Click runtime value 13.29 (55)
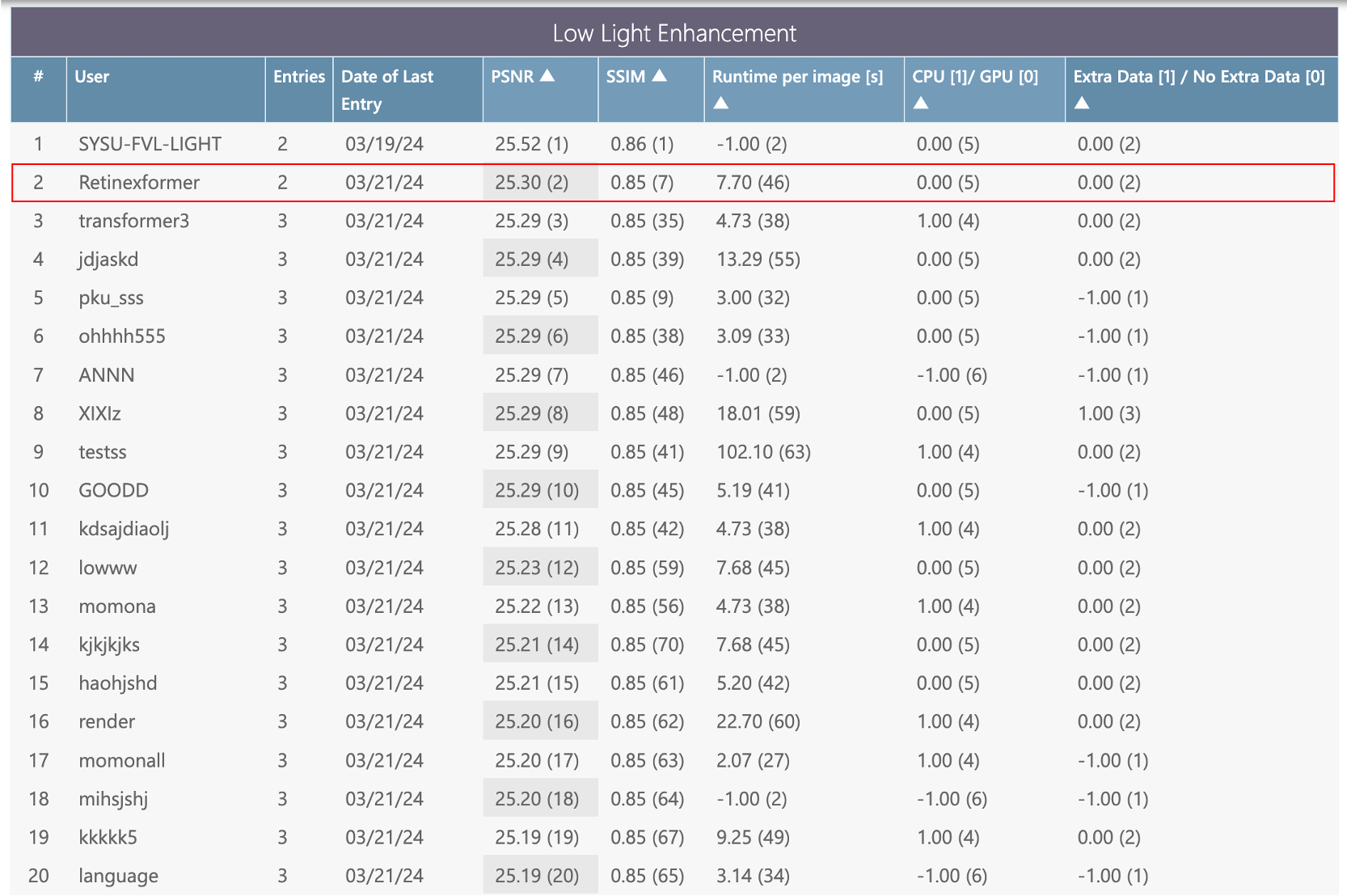The height and width of the screenshot is (896, 1347). pyautogui.click(x=758, y=260)
